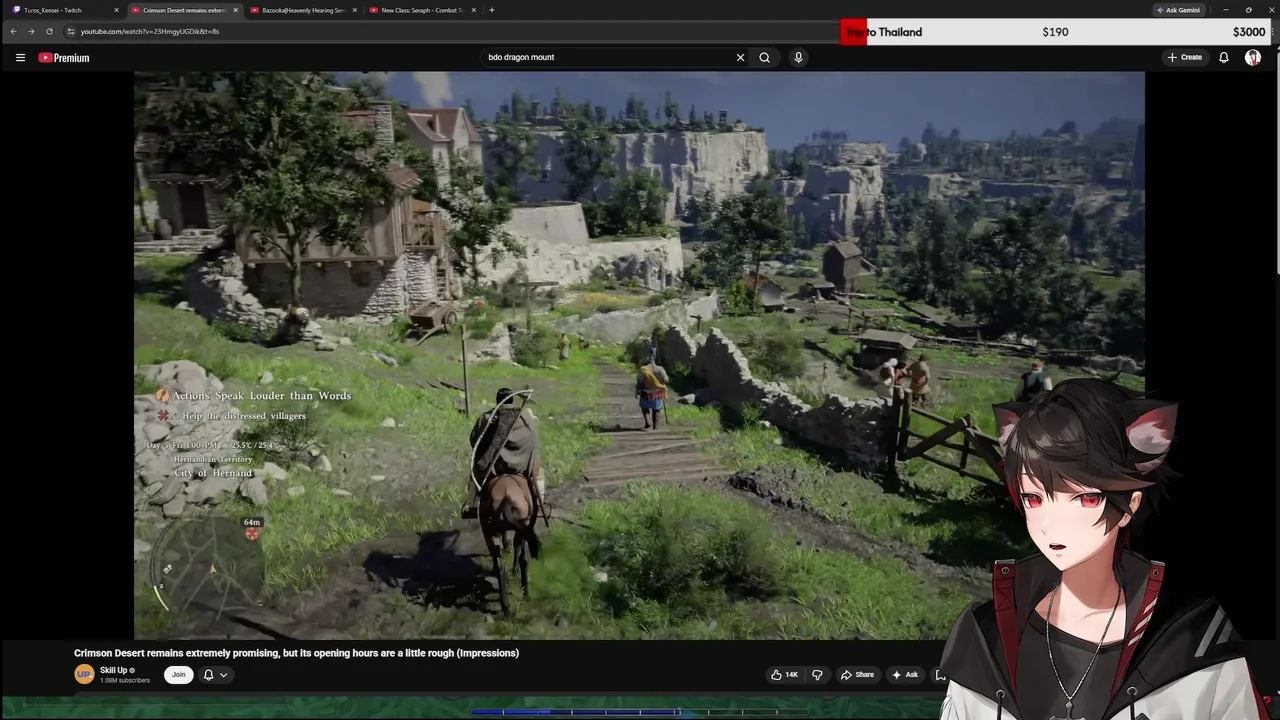The image size is (1280, 720).
Task: Open a new browser tab
Action: tap(491, 10)
